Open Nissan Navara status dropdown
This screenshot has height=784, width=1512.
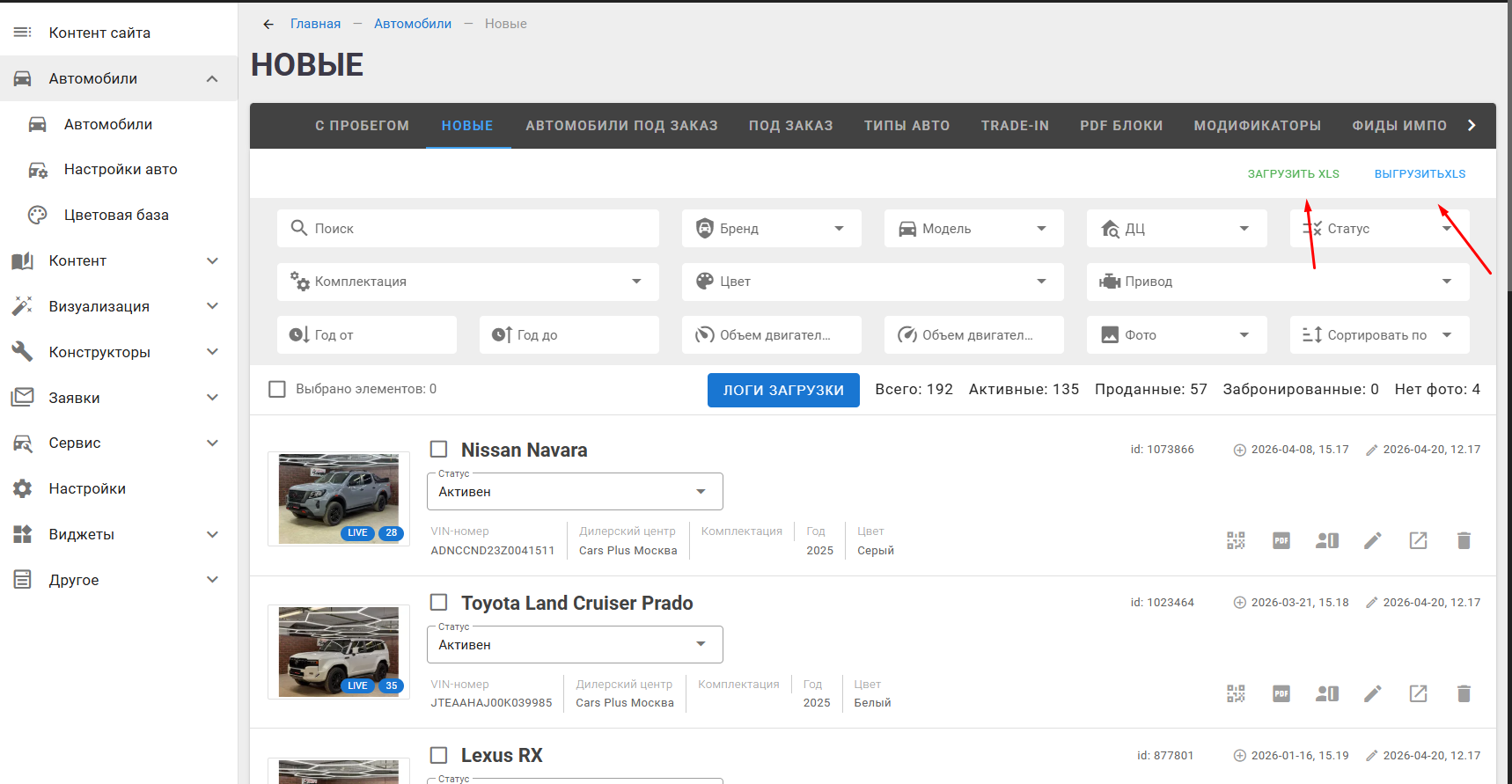575,492
